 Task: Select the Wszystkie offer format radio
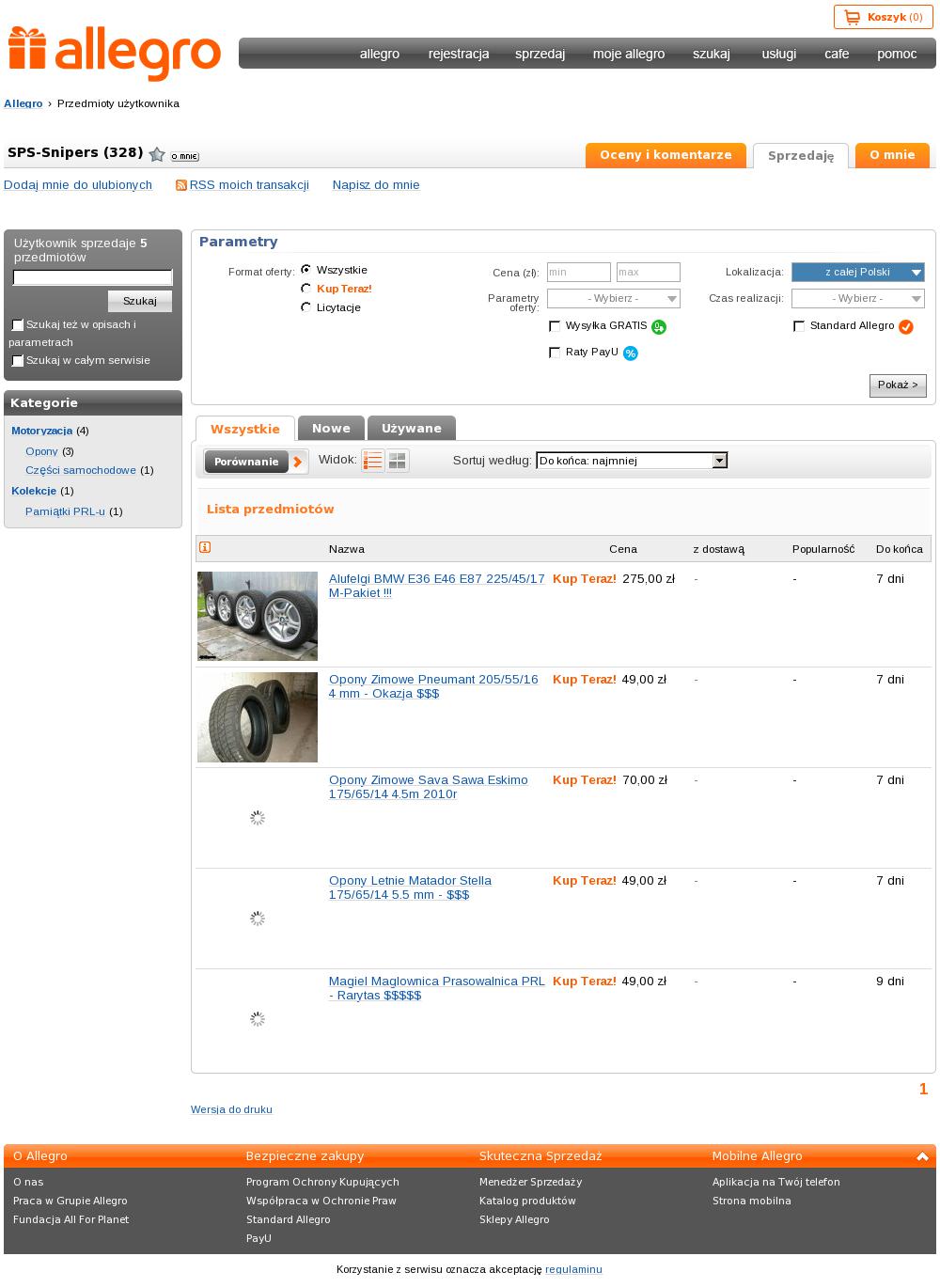click(305, 270)
